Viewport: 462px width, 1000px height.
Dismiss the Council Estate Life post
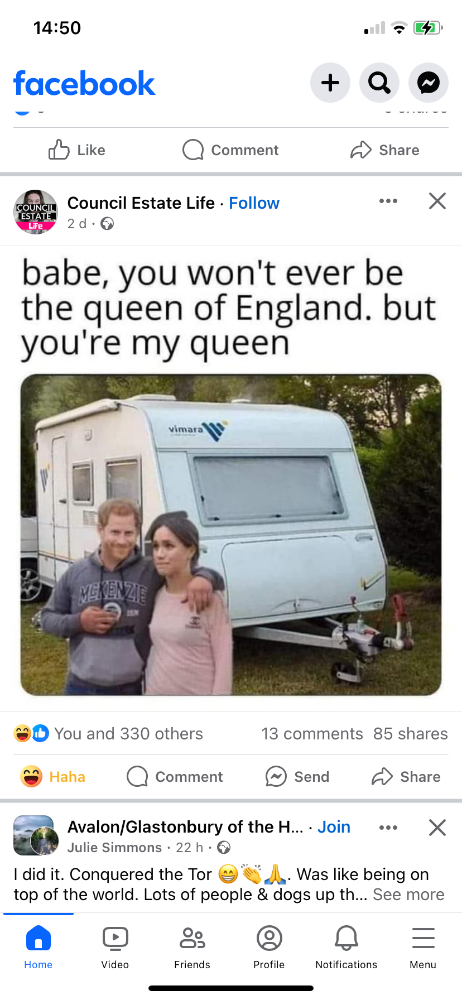(437, 202)
